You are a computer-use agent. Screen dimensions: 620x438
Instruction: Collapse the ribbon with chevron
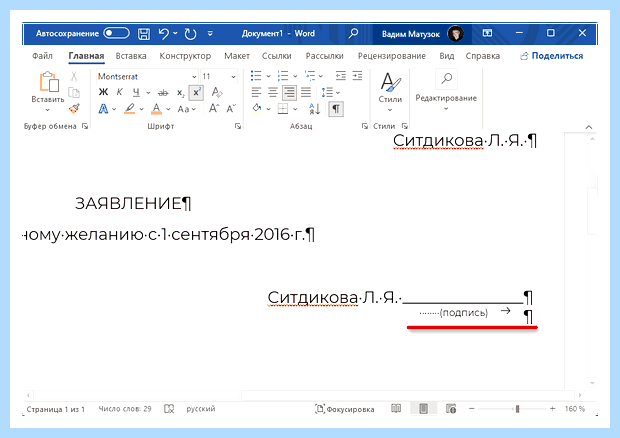point(589,127)
